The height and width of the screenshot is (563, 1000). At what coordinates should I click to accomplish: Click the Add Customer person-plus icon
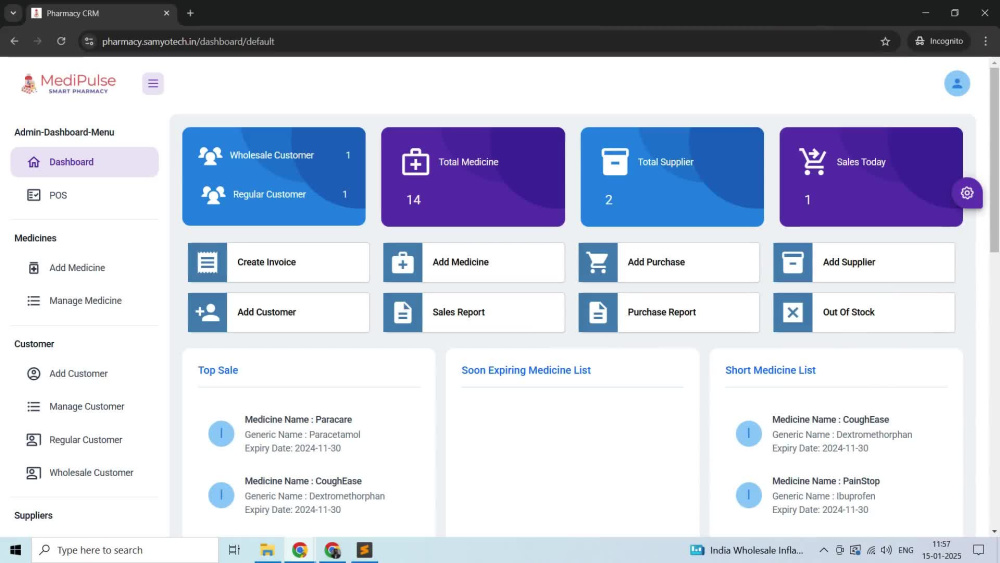click(x=207, y=312)
